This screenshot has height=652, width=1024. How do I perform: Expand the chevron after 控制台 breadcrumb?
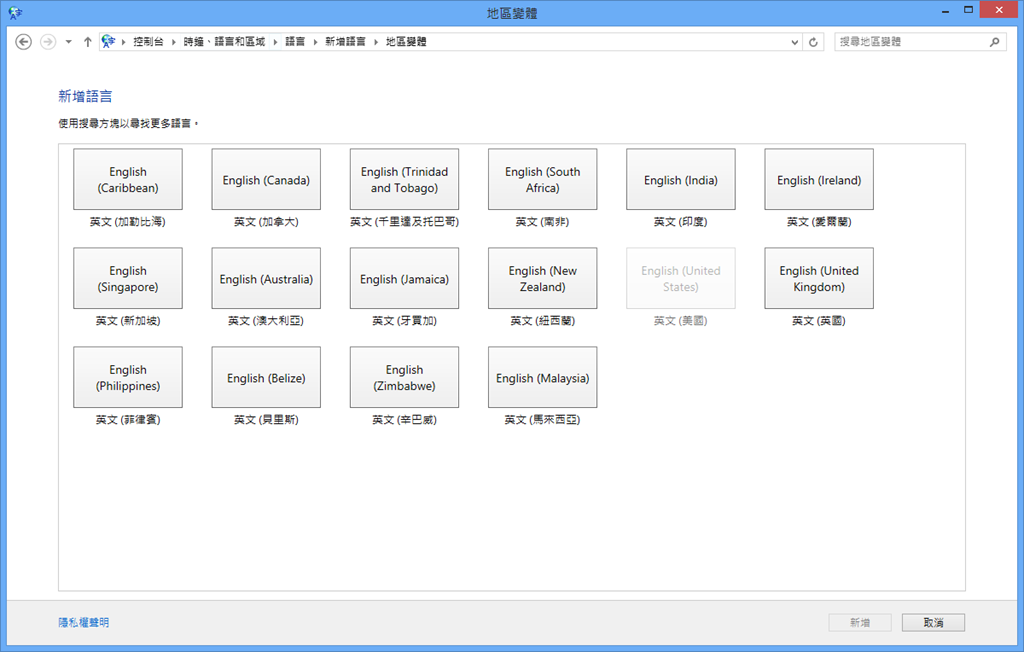click(174, 42)
